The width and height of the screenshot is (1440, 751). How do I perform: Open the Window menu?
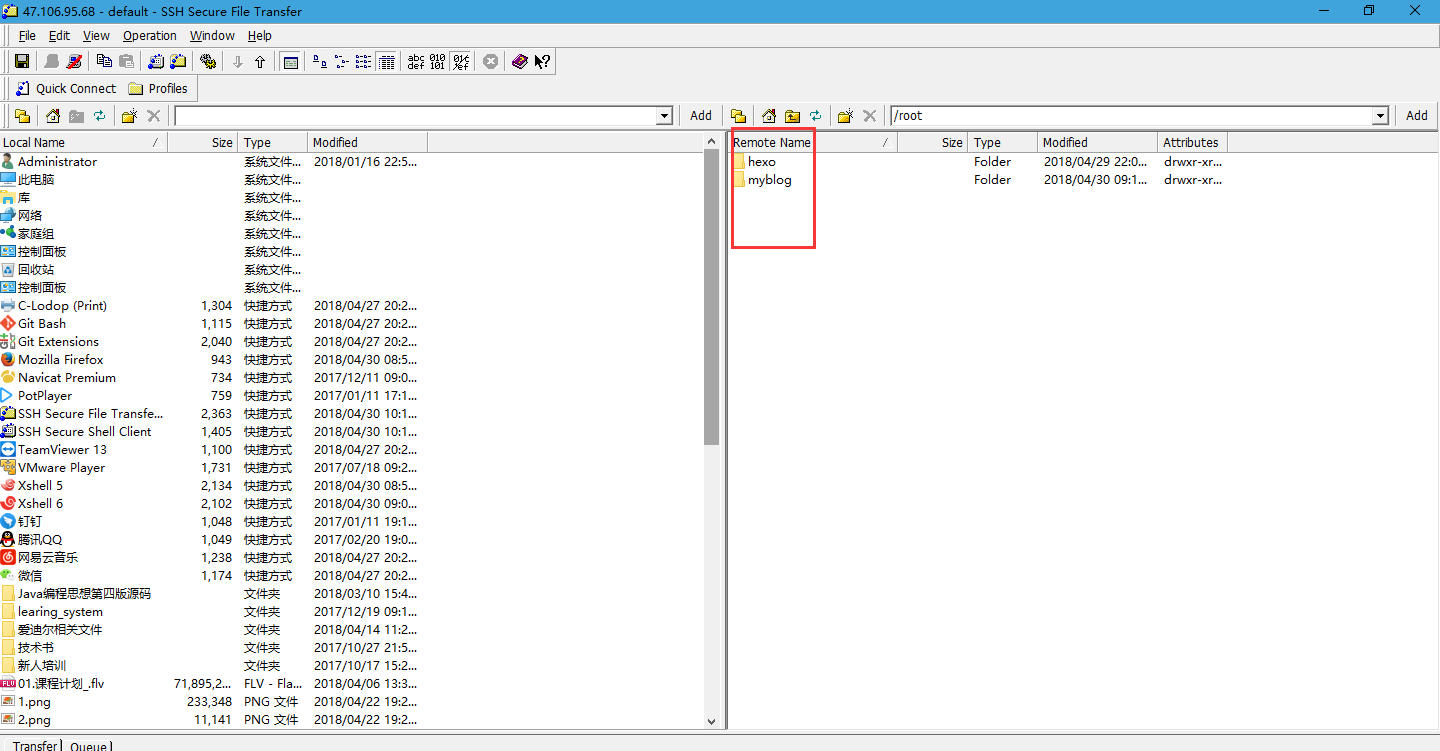pyautogui.click(x=212, y=36)
